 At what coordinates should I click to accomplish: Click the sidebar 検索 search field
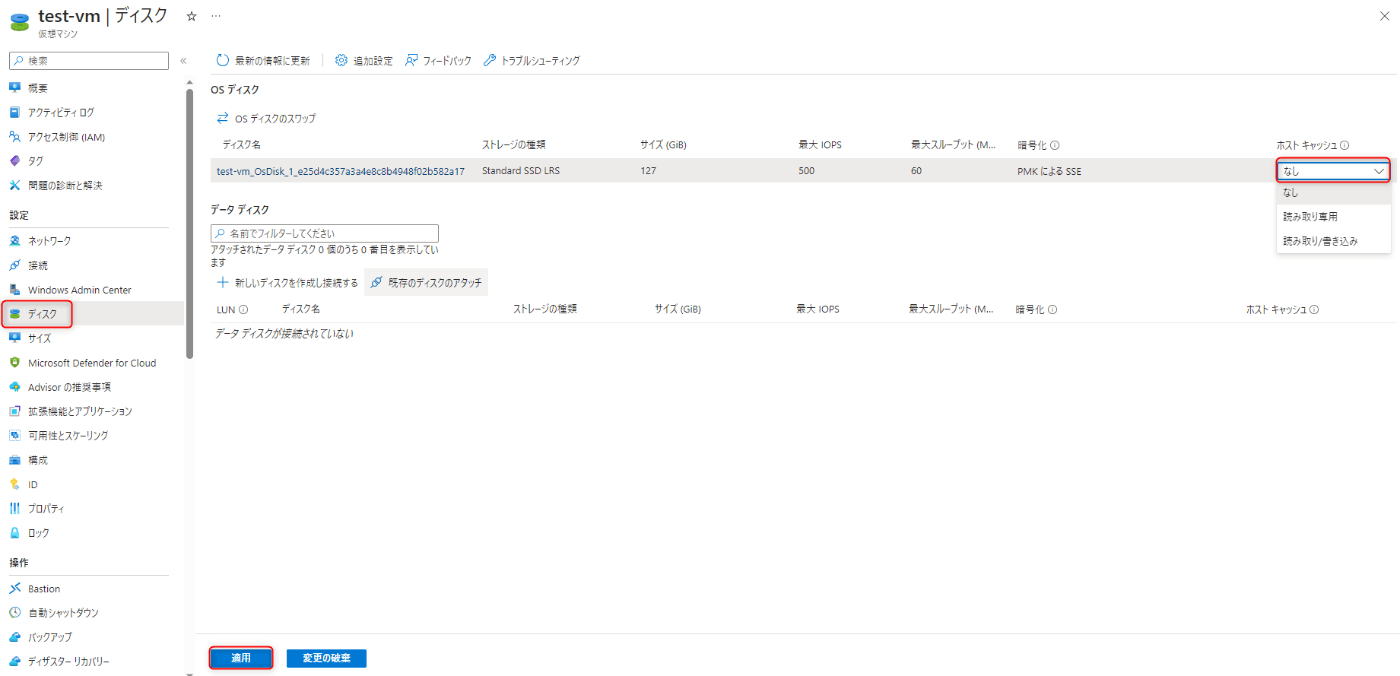[89, 61]
